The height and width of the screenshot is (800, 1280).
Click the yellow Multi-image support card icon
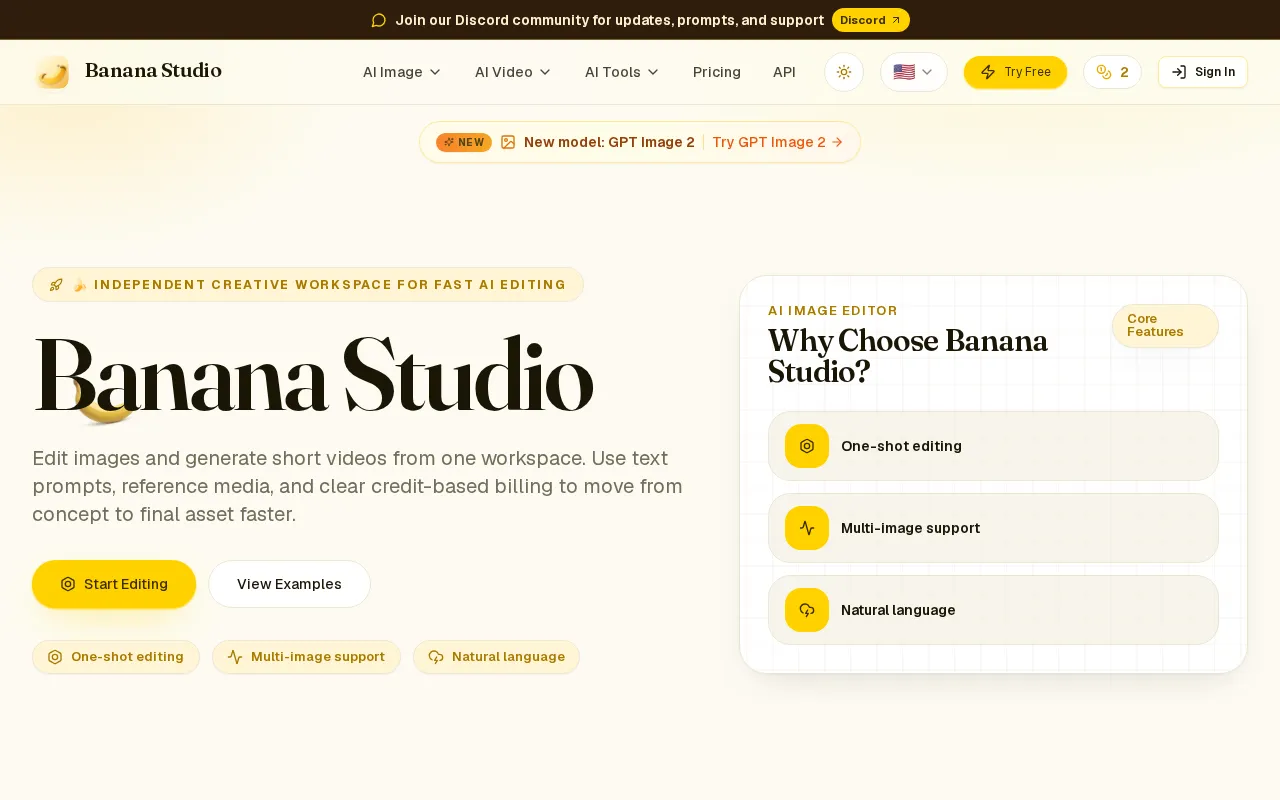807,528
